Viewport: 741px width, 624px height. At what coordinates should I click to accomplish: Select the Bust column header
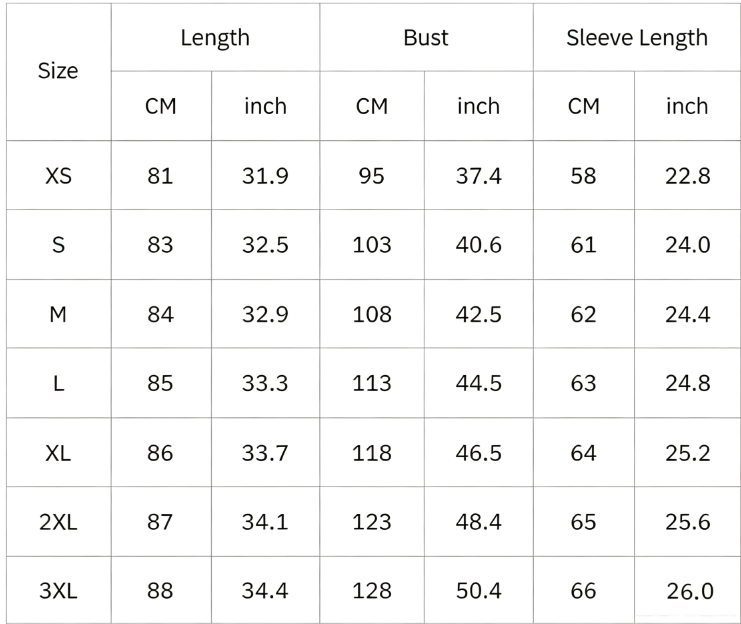click(x=426, y=37)
